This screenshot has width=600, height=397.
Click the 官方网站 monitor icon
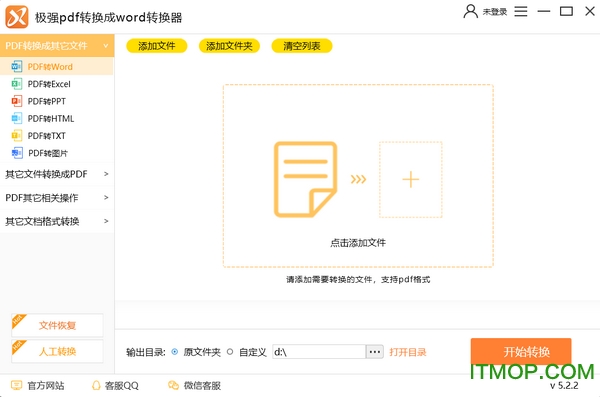tap(16, 385)
